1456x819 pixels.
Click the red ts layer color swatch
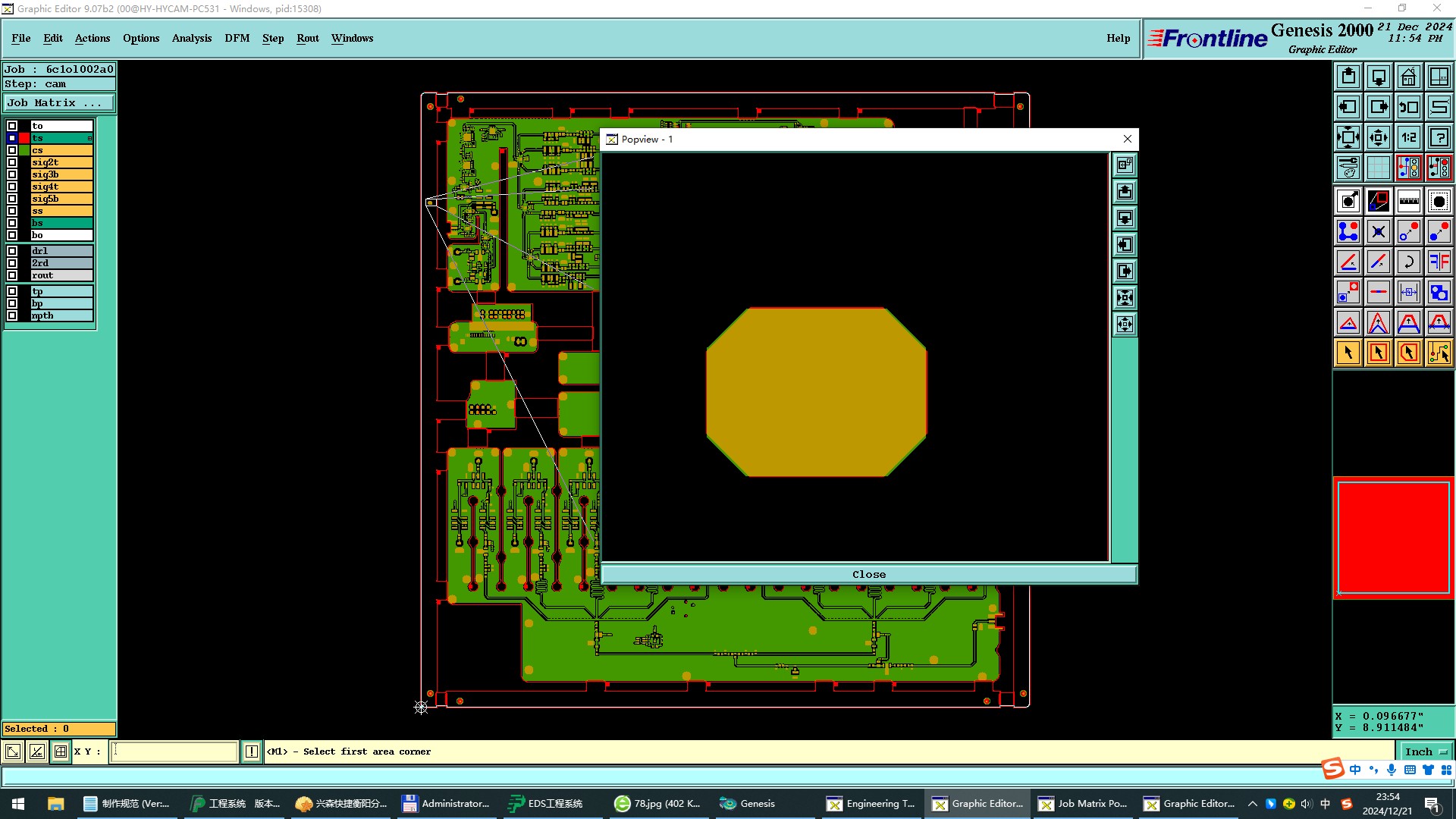(x=24, y=138)
